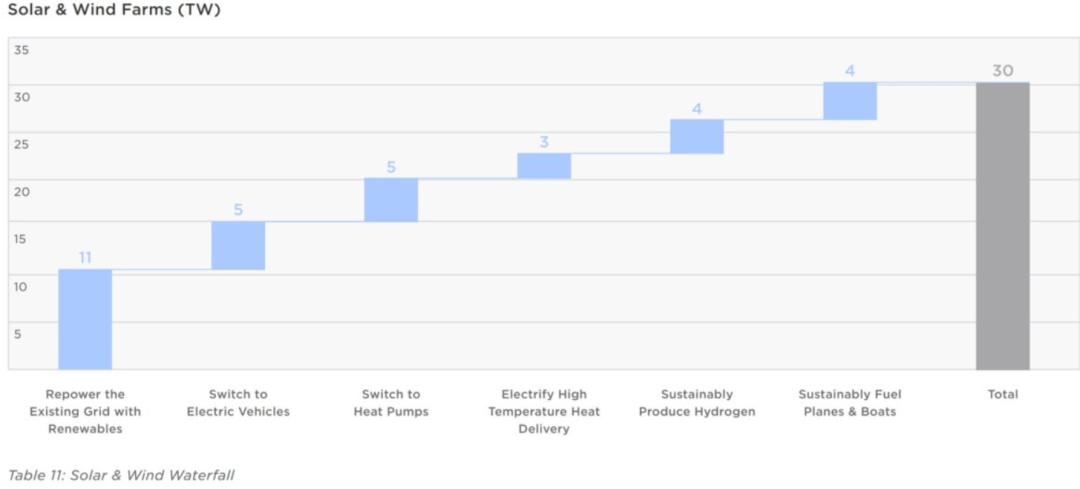This screenshot has width=1080, height=489.
Task: Click the gray Total bar
Action: click(1002, 225)
